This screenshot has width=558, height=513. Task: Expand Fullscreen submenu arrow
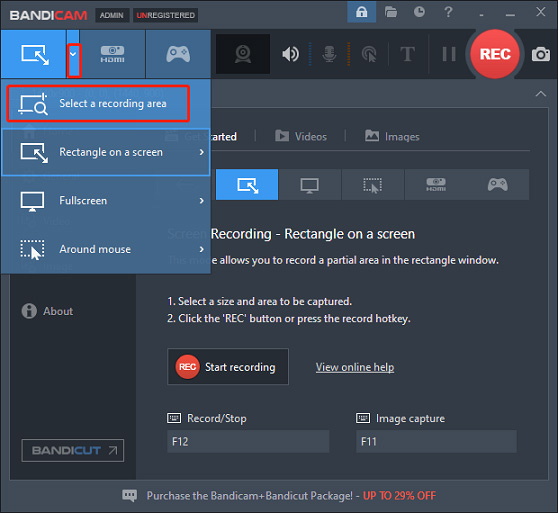pyautogui.click(x=202, y=201)
